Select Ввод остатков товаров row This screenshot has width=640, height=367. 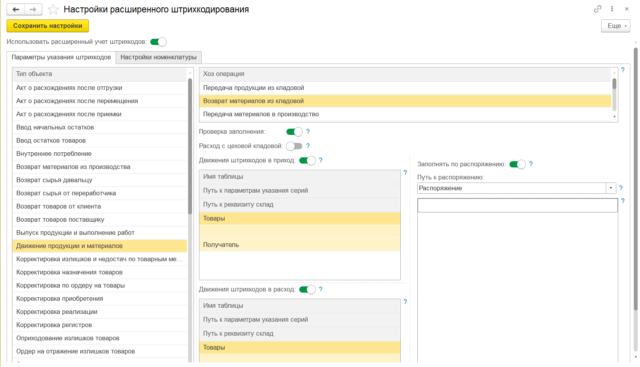click(100, 140)
